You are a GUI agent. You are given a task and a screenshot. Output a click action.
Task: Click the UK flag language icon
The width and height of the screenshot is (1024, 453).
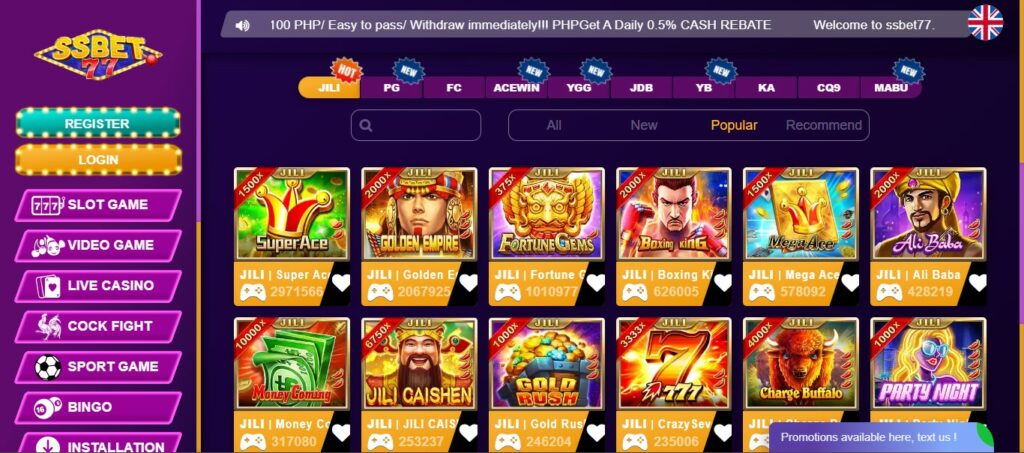[985, 23]
